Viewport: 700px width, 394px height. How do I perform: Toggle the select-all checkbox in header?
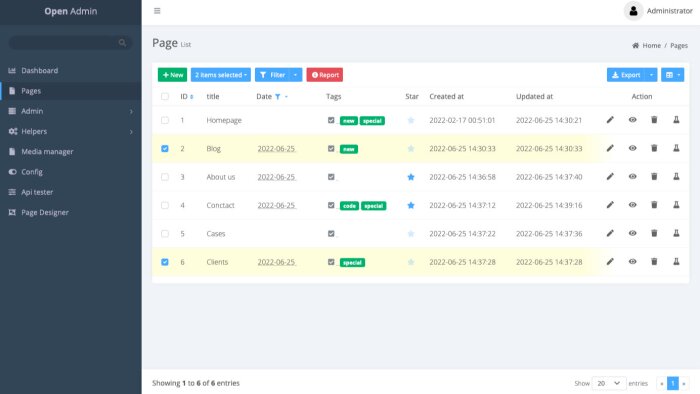pos(165,96)
